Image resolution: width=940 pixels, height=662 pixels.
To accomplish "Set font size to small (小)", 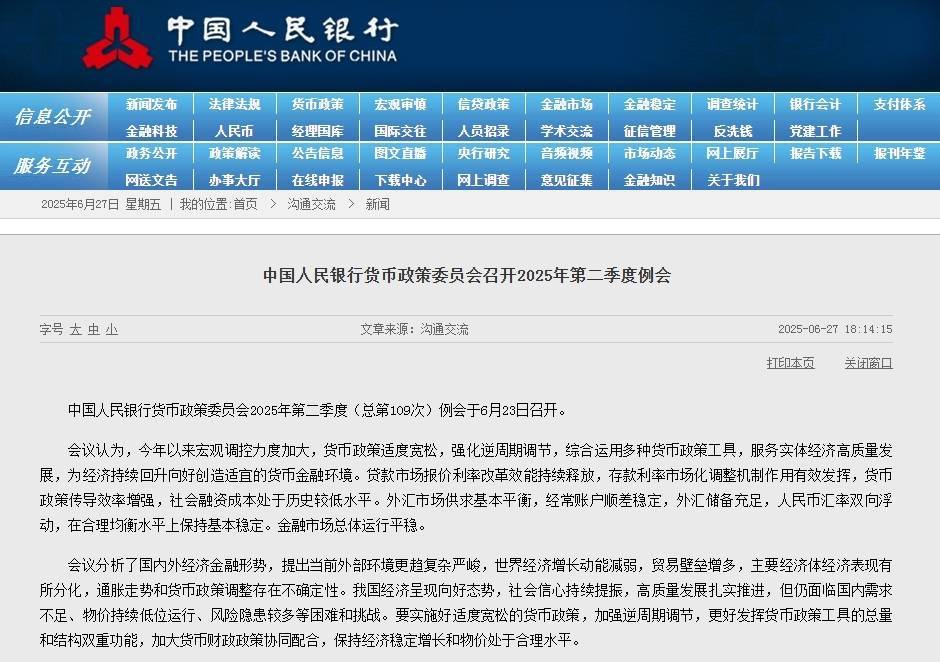I will pos(111,329).
